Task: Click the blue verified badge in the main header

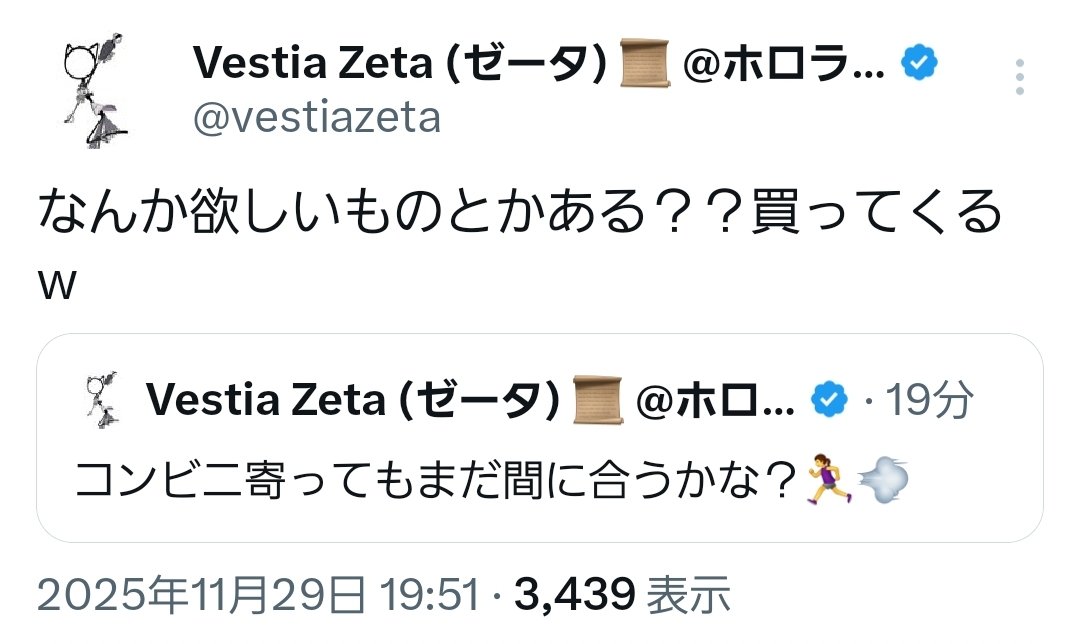Action: coord(919,66)
